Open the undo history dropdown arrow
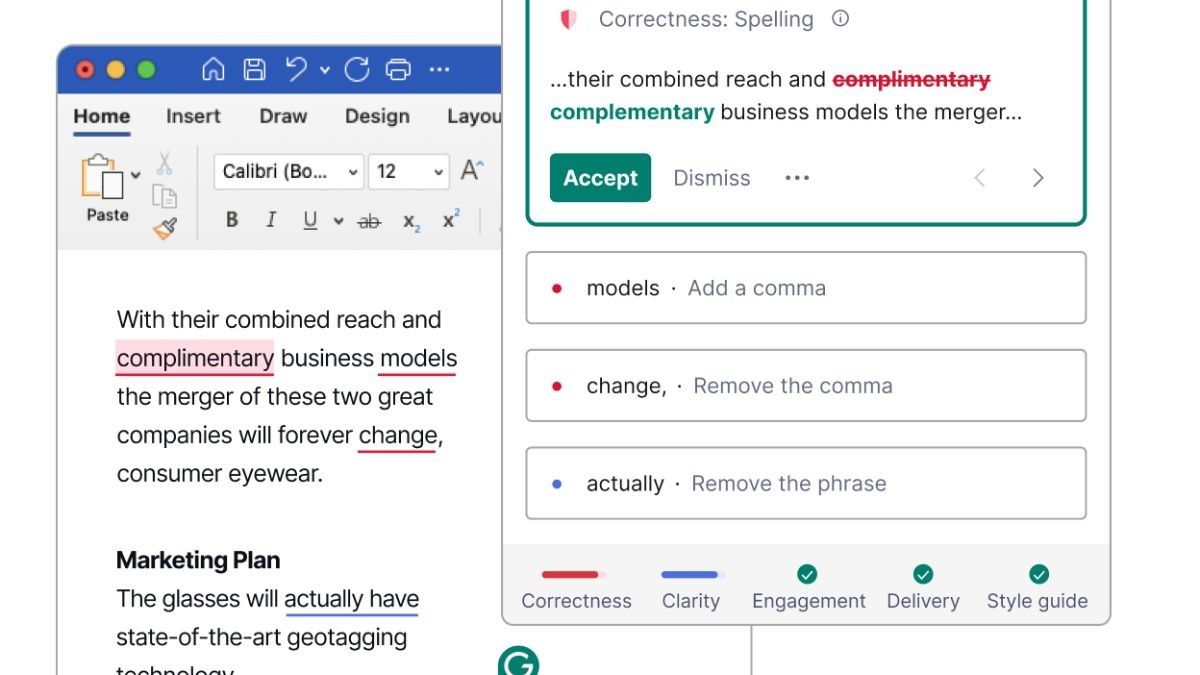 [325, 70]
